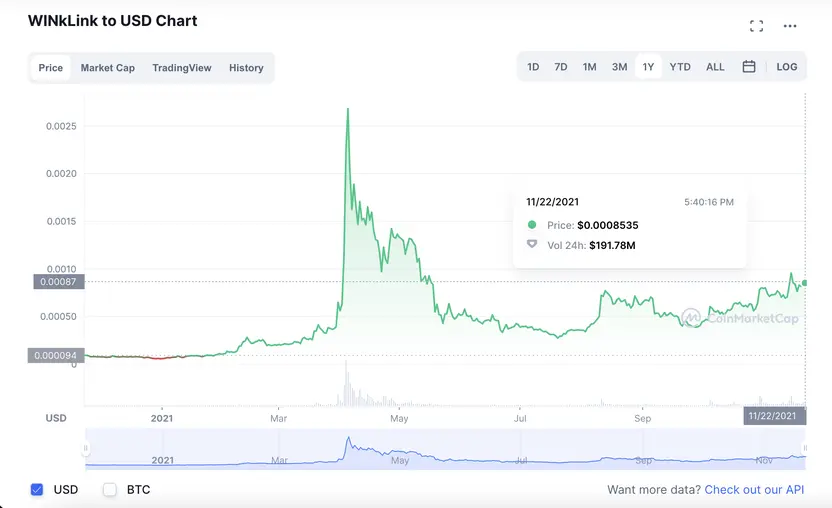
Task: Click the 11/22/2021 date marker label
Action: point(773,416)
